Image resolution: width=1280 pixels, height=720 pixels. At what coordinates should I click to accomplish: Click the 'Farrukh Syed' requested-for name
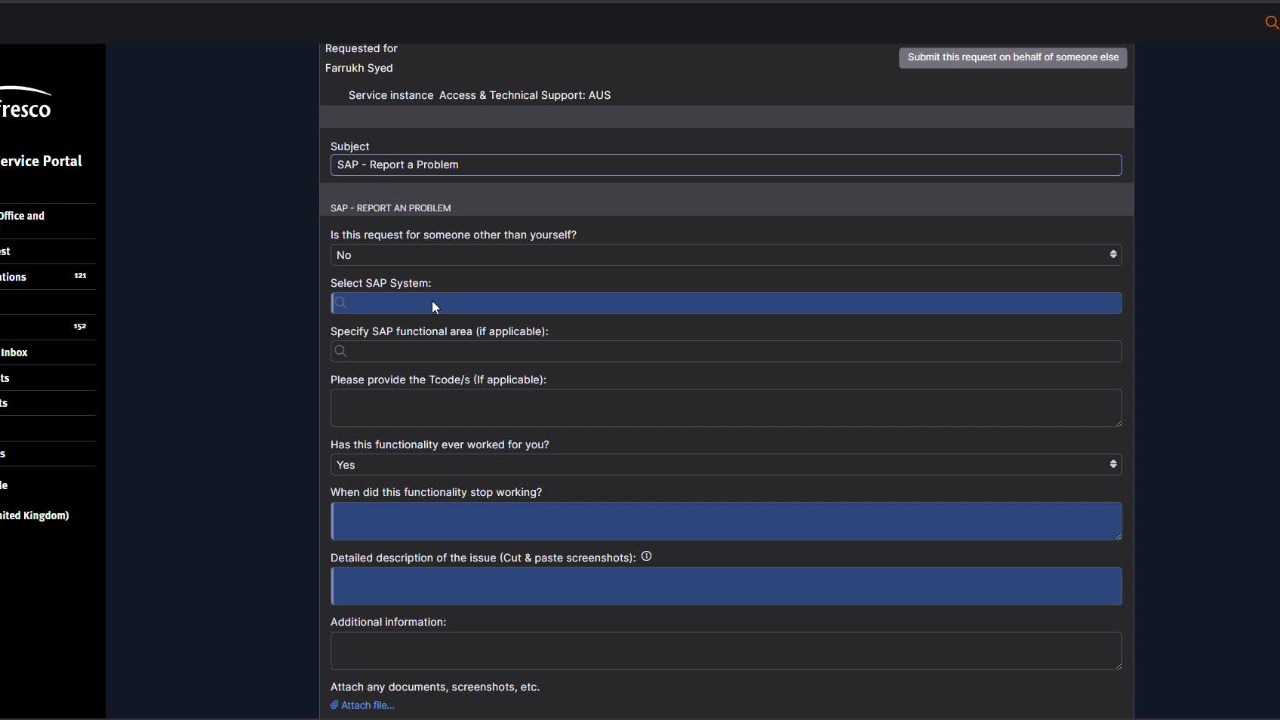pos(359,68)
